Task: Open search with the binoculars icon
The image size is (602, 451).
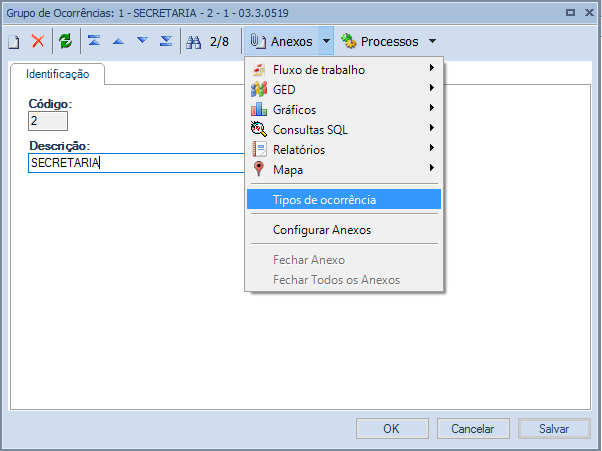Action: (x=194, y=41)
